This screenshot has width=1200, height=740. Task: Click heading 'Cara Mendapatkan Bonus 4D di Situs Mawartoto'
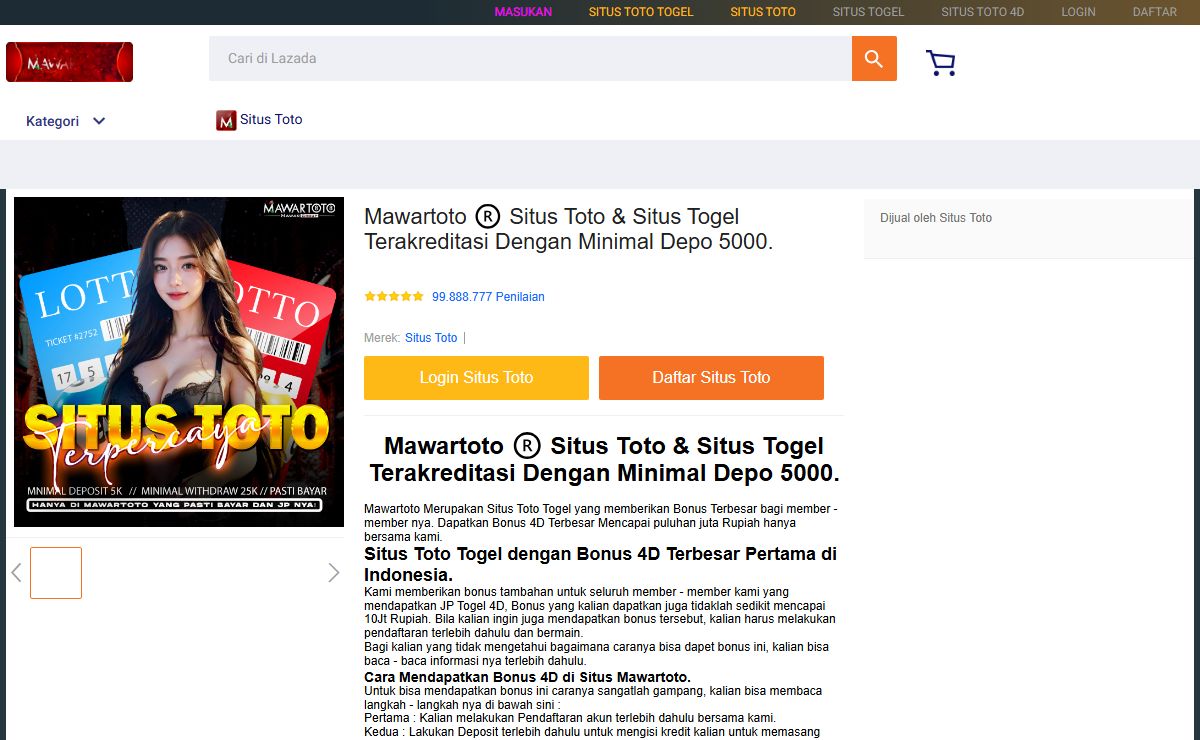coord(527,677)
